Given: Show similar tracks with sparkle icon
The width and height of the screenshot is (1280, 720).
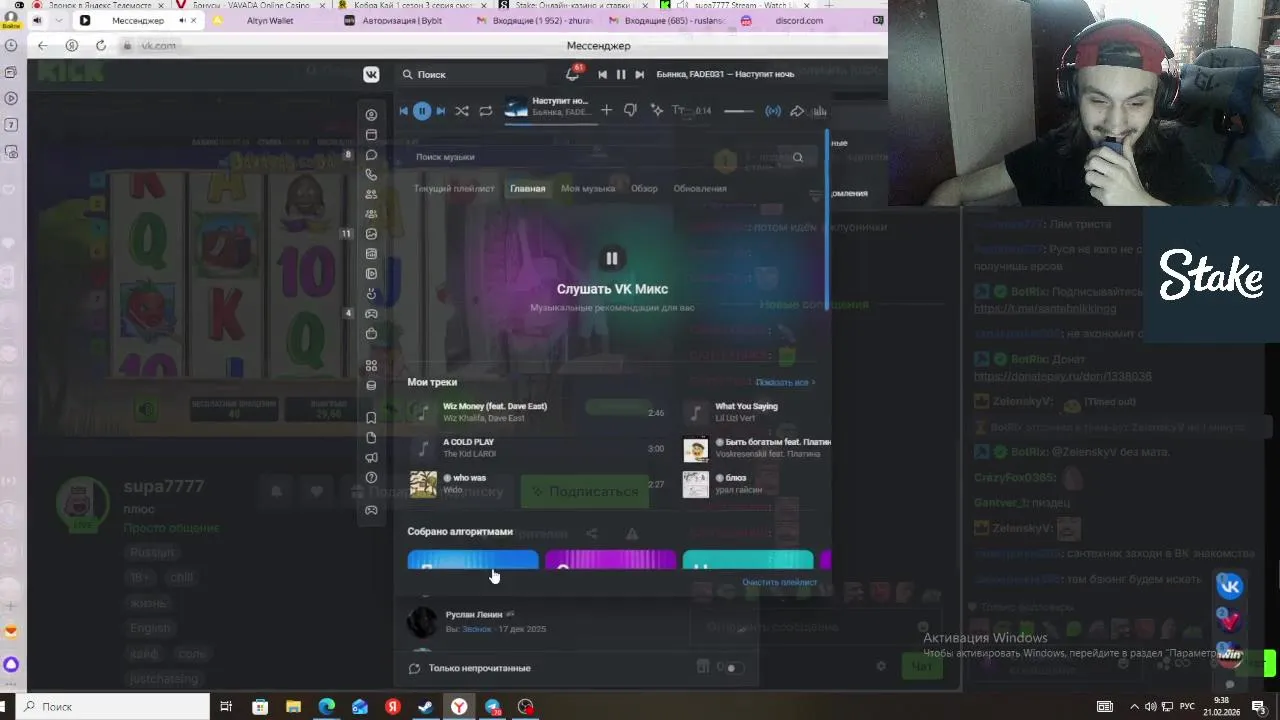Looking at the screenshot, I should (x=657, y=110).
